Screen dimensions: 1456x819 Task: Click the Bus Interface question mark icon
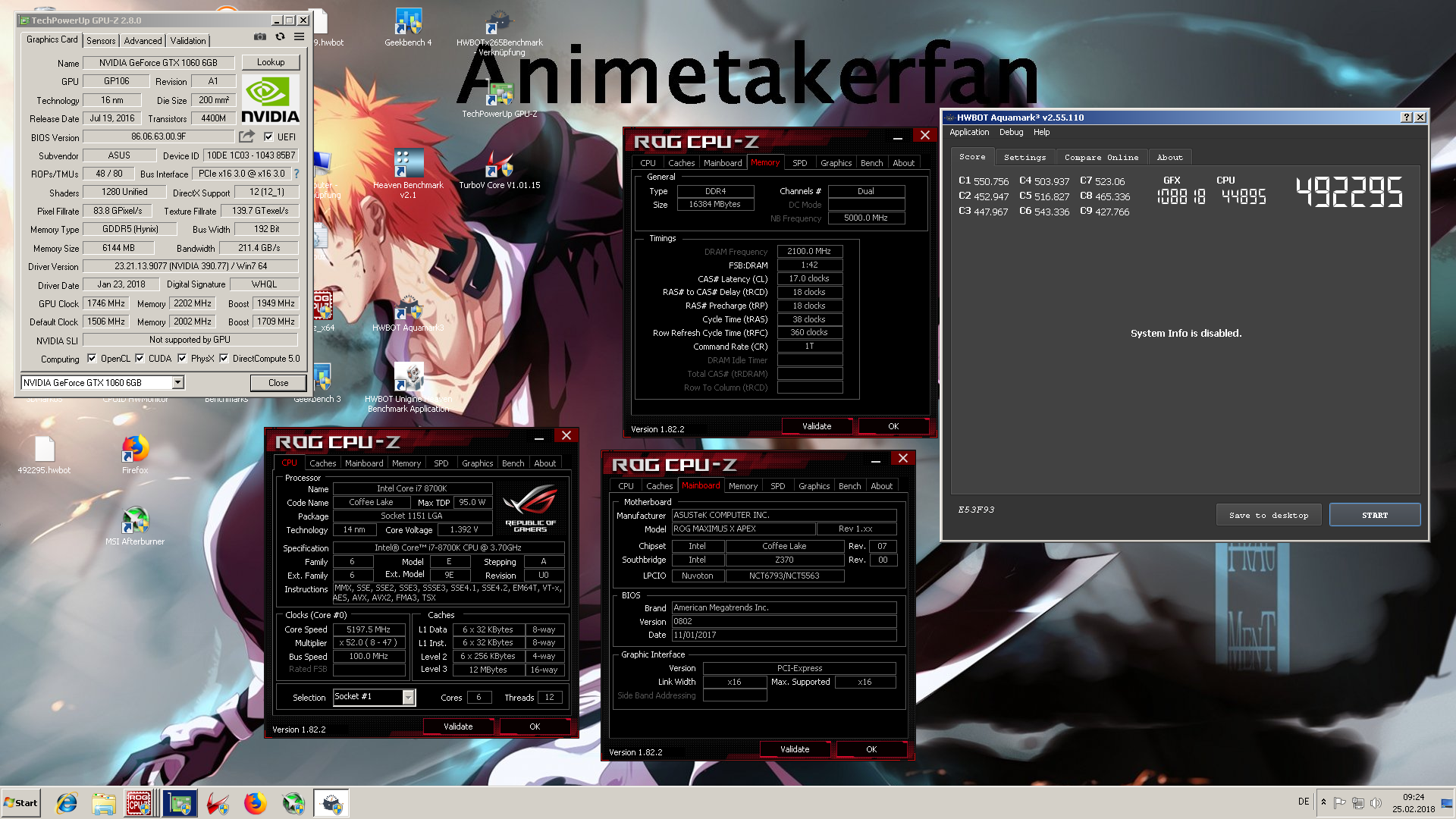[297, 174]
